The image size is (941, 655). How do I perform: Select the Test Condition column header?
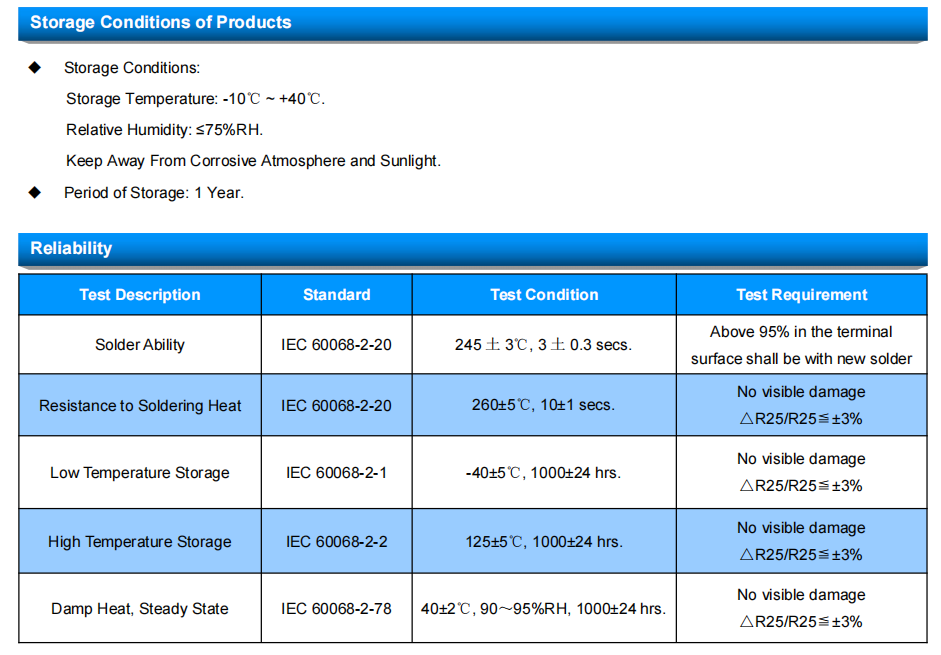click(544, 295)
